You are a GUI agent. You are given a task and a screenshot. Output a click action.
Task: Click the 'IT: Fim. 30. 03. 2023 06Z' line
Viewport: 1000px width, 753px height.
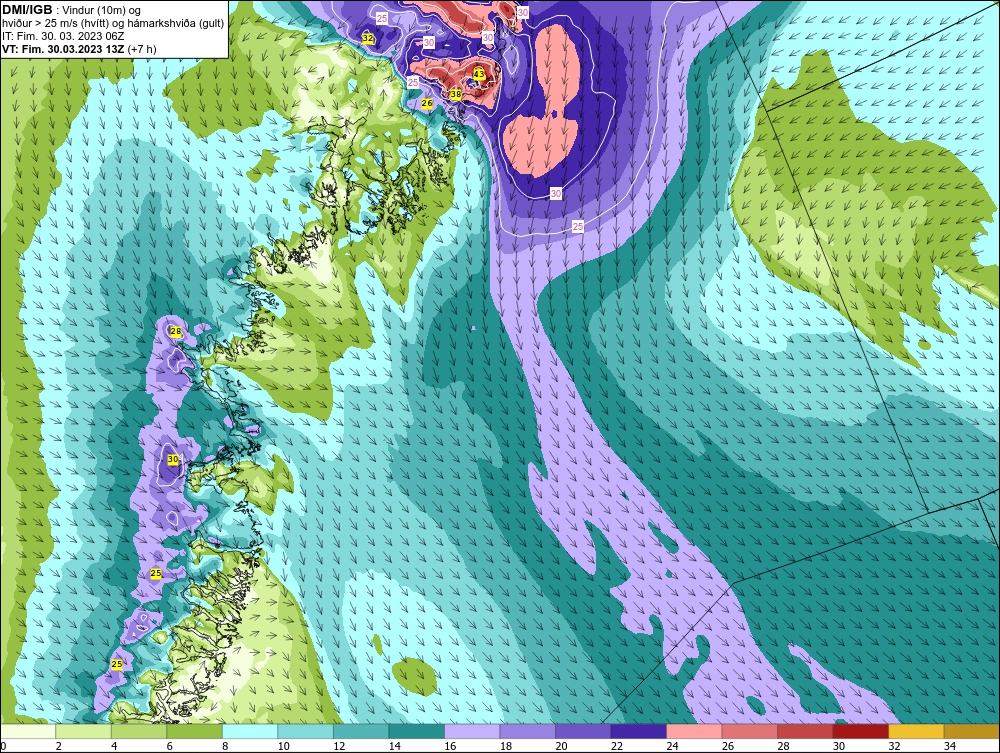tap(63, 36)
